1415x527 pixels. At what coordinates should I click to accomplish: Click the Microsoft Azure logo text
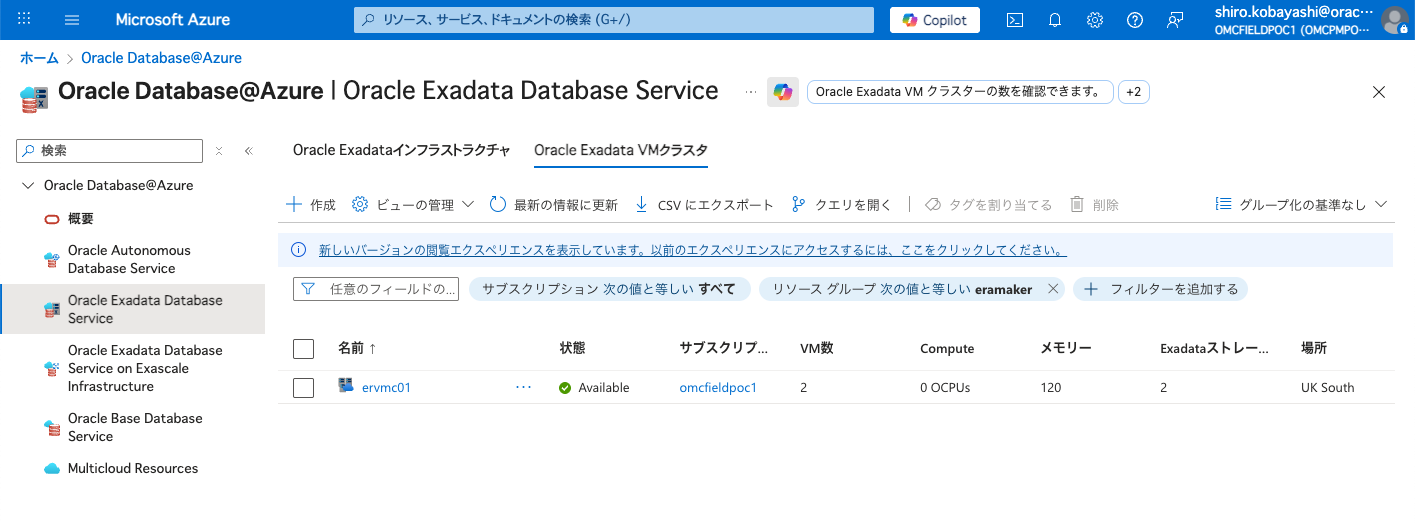tap(172, 20)
